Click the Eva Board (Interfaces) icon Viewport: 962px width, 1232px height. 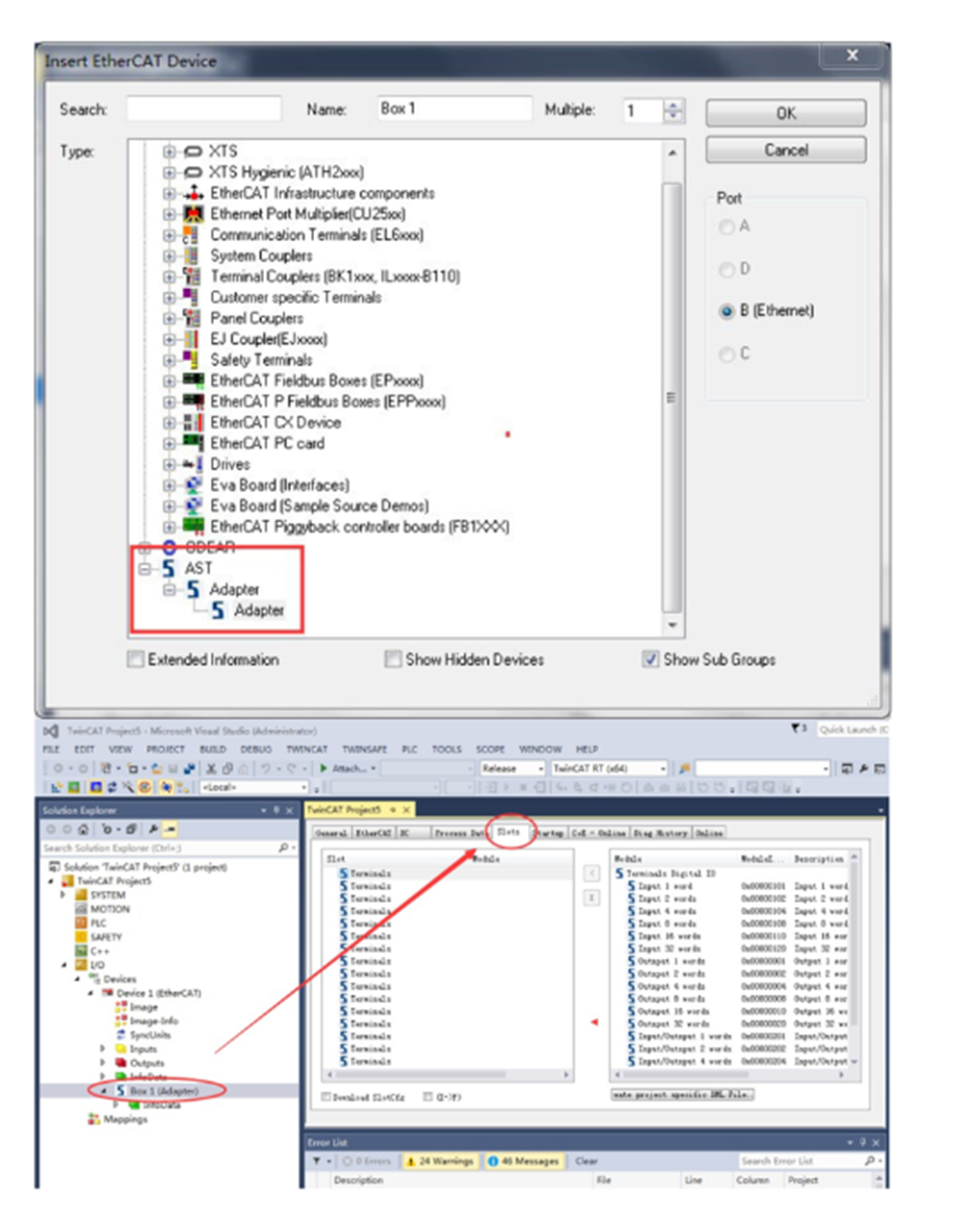(193, 485)
